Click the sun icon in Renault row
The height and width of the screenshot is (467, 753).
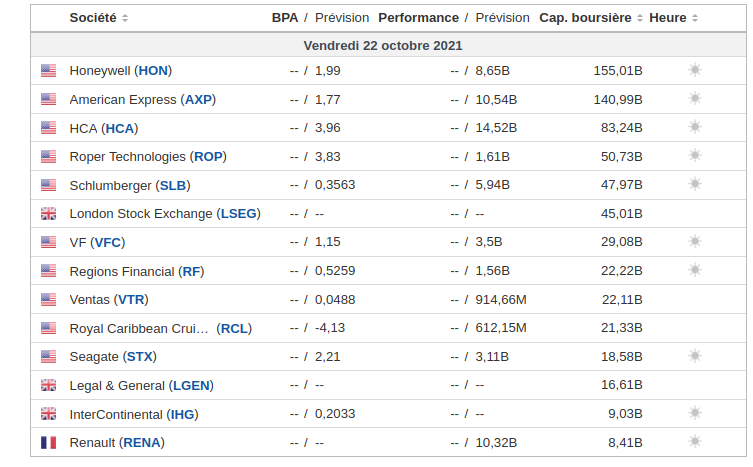695,442
